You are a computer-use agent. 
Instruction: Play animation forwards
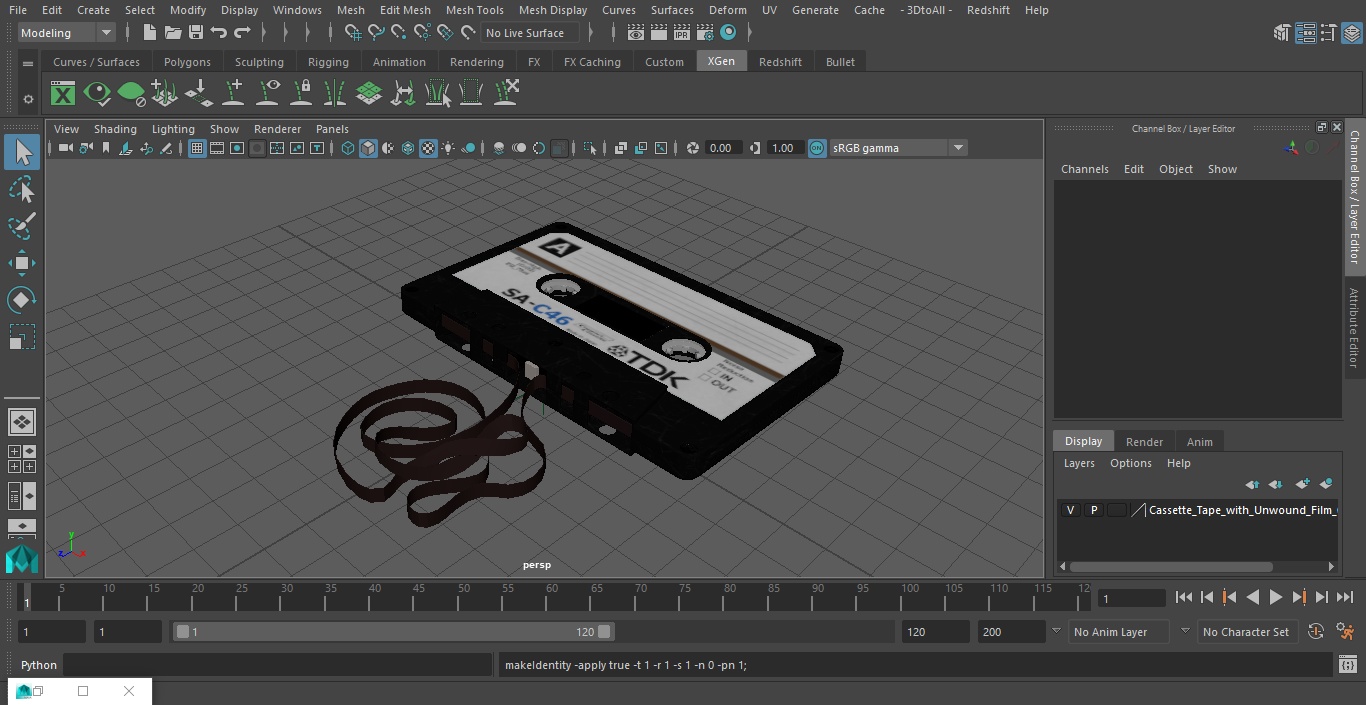click(1276, 597)
